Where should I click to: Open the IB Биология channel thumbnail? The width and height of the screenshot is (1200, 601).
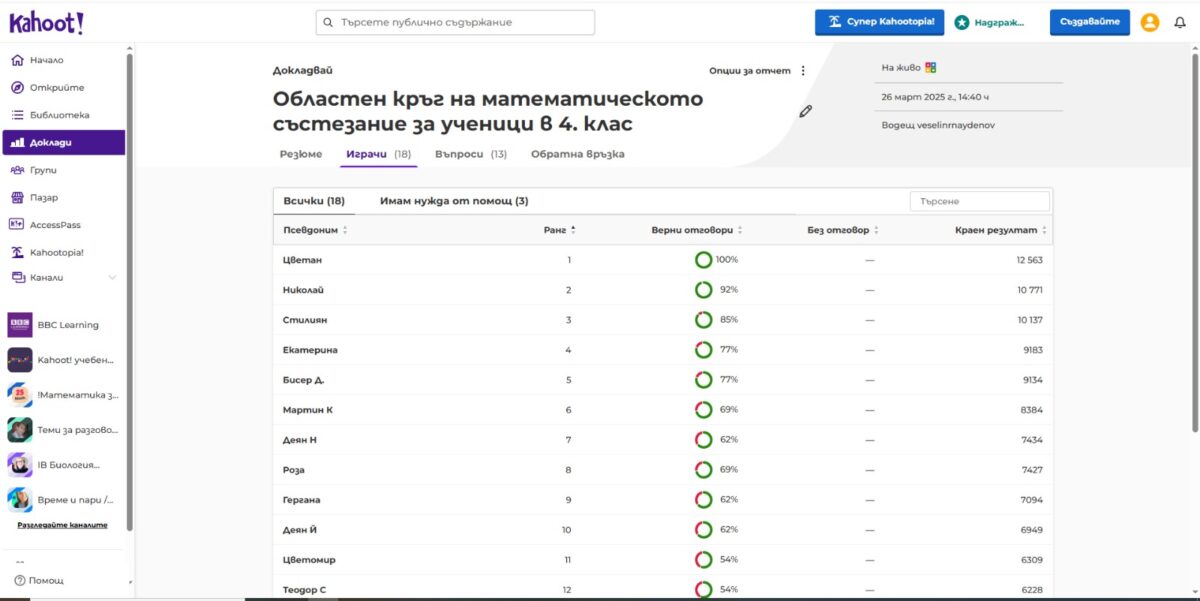tap(20, 464)
